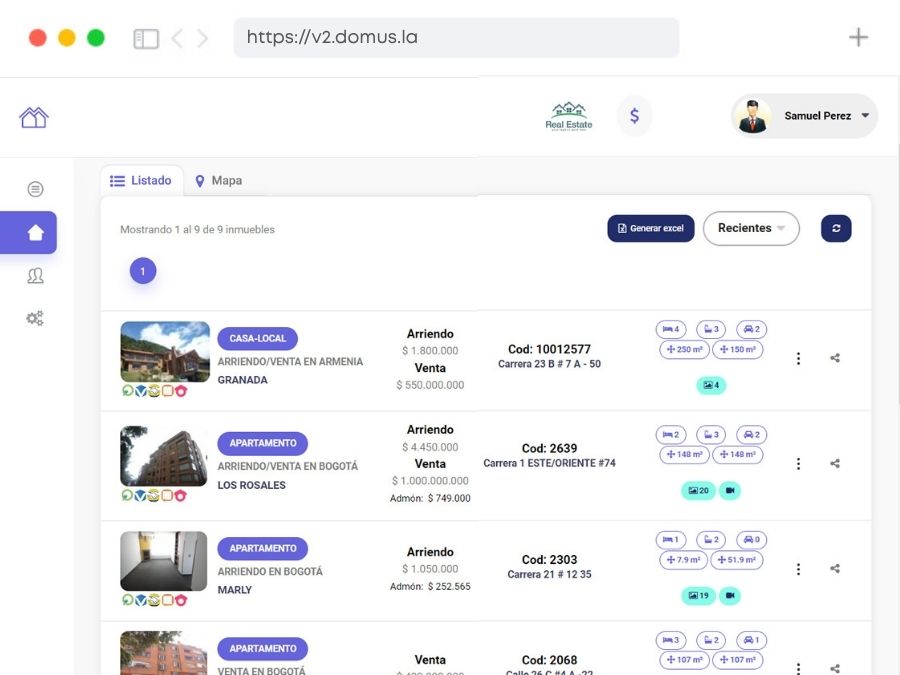Click the CASA-LOCAL property type tag
The width and height of the screenshot is (900, 675).
(x=258, y=338)
